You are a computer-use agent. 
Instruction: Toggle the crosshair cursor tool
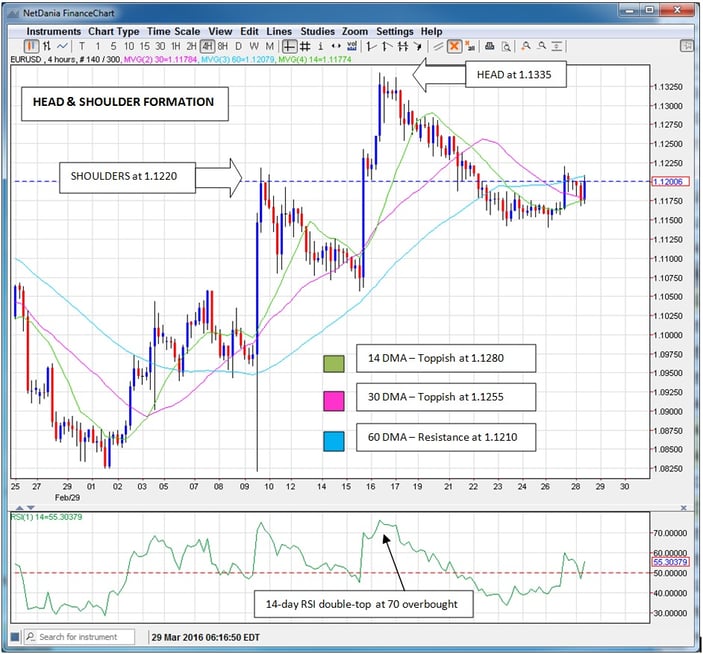click(x=290, y=46)
